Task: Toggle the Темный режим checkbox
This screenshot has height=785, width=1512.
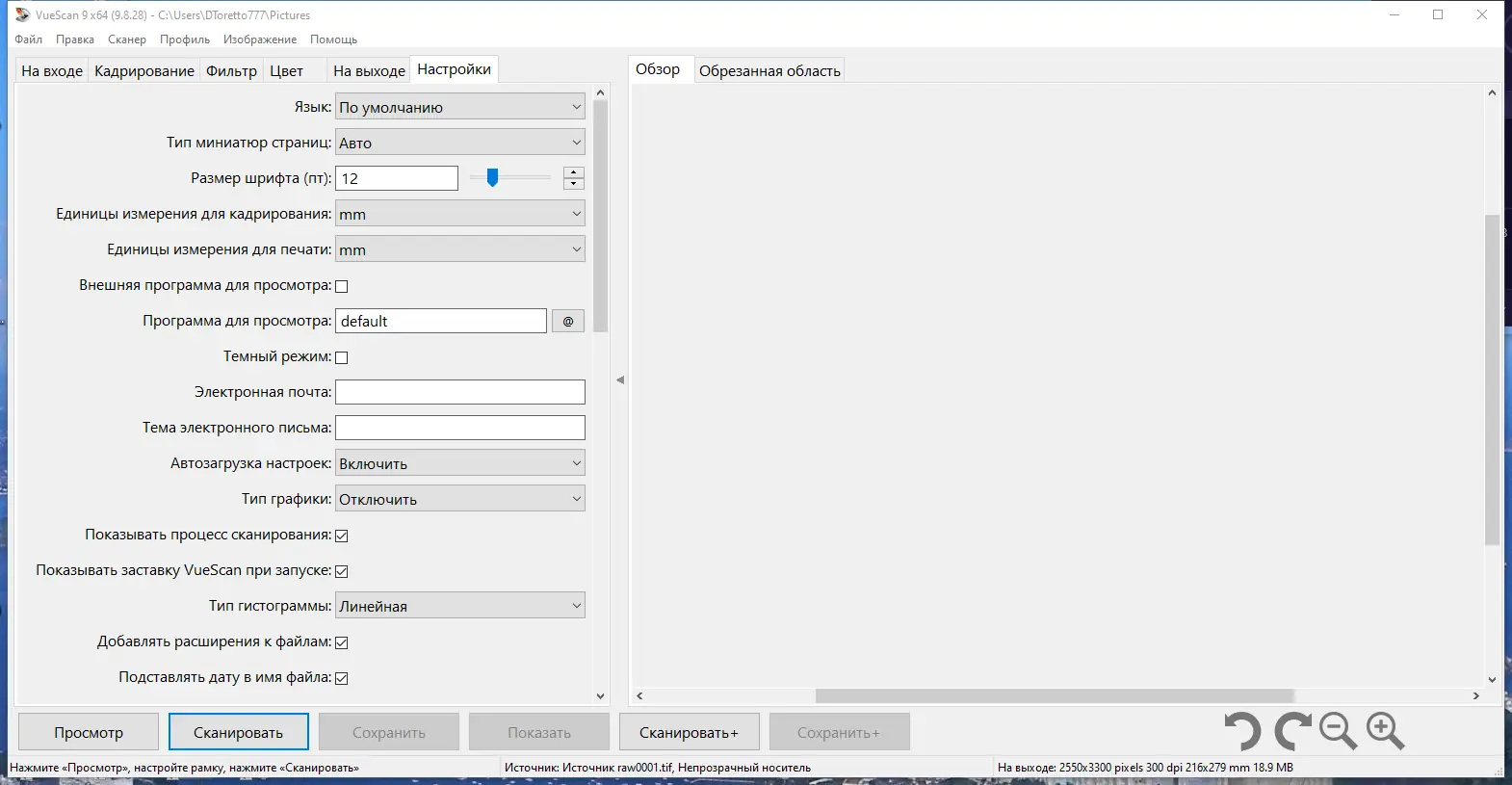Action: 341,357
